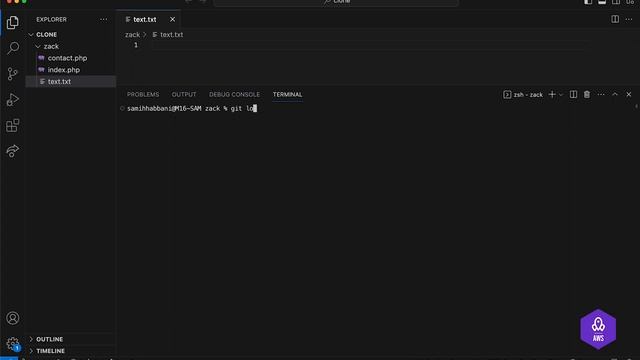Open the Explorer view in activity bar
This screenshot has height=360, width=640.
(13, 22)
